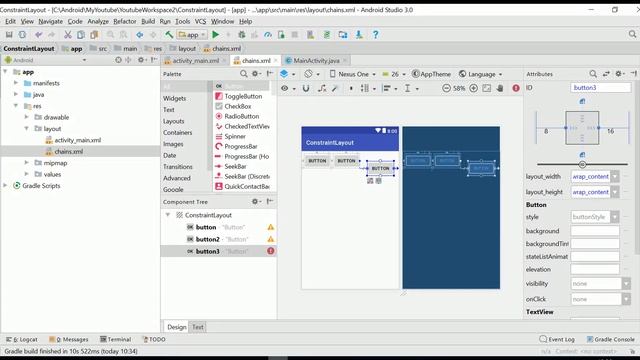Click the Zoom to Fit icon
Image resolution: width=640 pixels, height=360 pixels.
click(487, 88)
